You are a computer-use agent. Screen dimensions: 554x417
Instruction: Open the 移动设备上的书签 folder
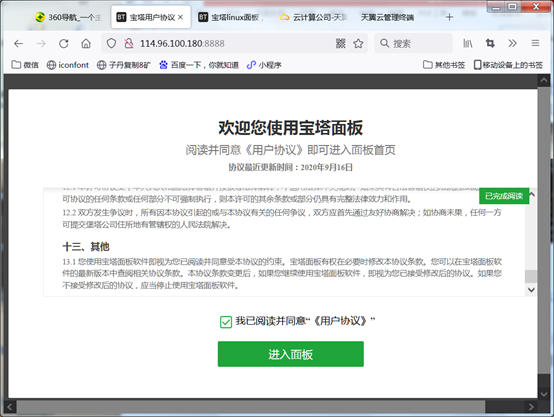(x=508, y=65)
